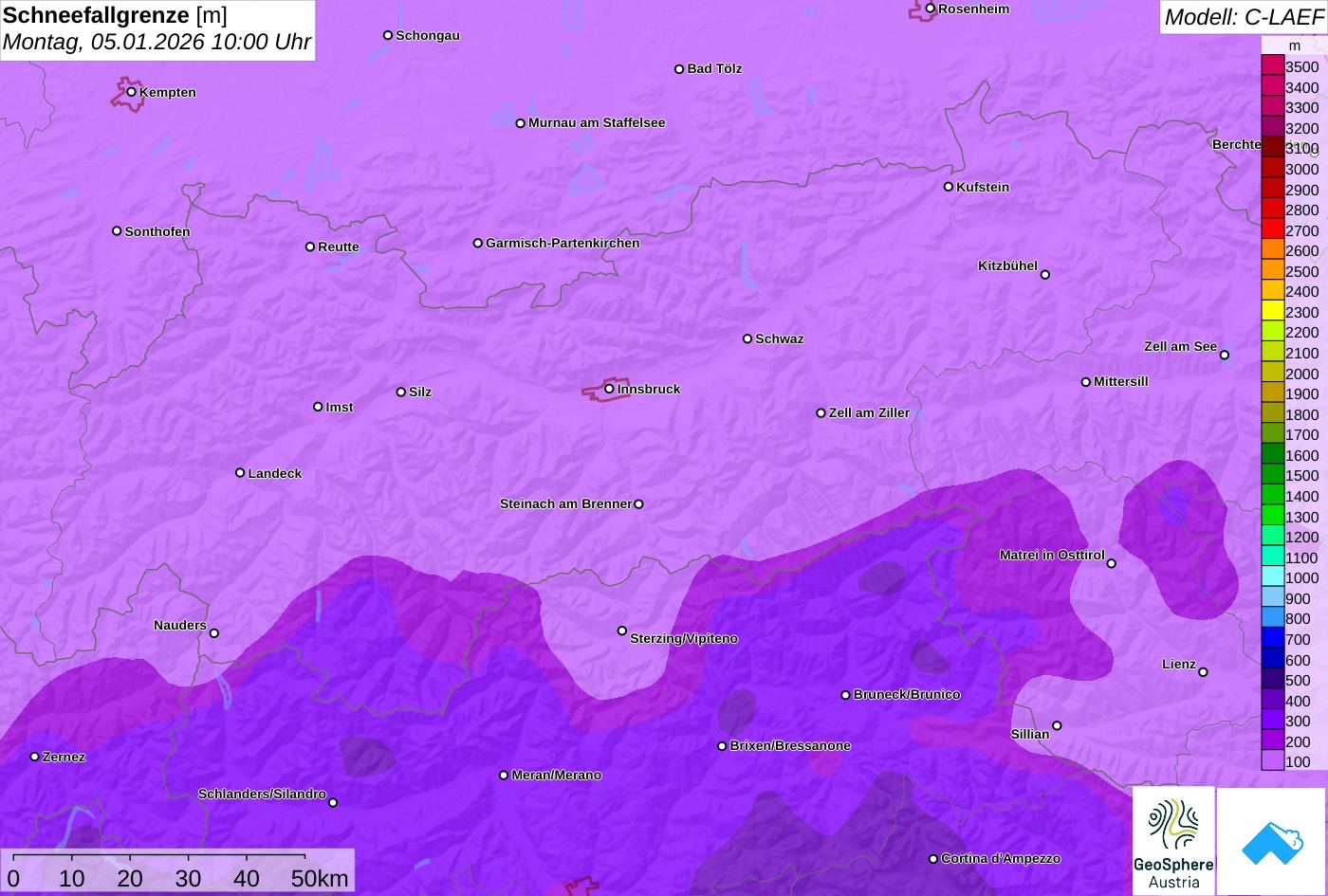Click the Bruneck/Brunico label
Viewport: 1328px width, 896px height.
(907, 694)
